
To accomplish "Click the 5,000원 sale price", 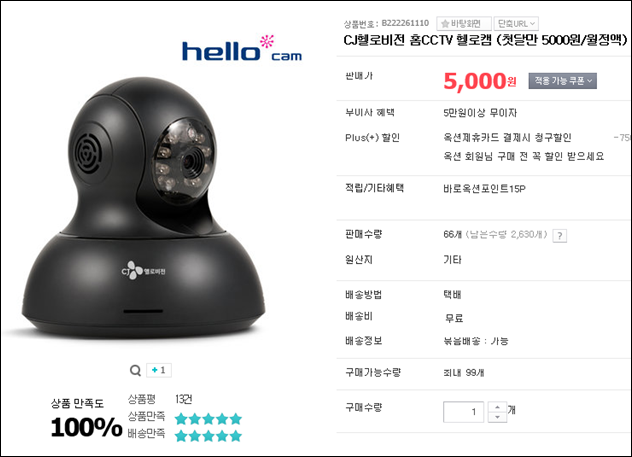I will pos(480,81).
